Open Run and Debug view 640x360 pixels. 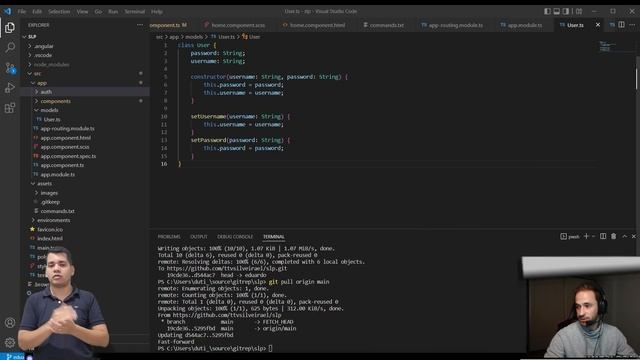click(10, 88)
